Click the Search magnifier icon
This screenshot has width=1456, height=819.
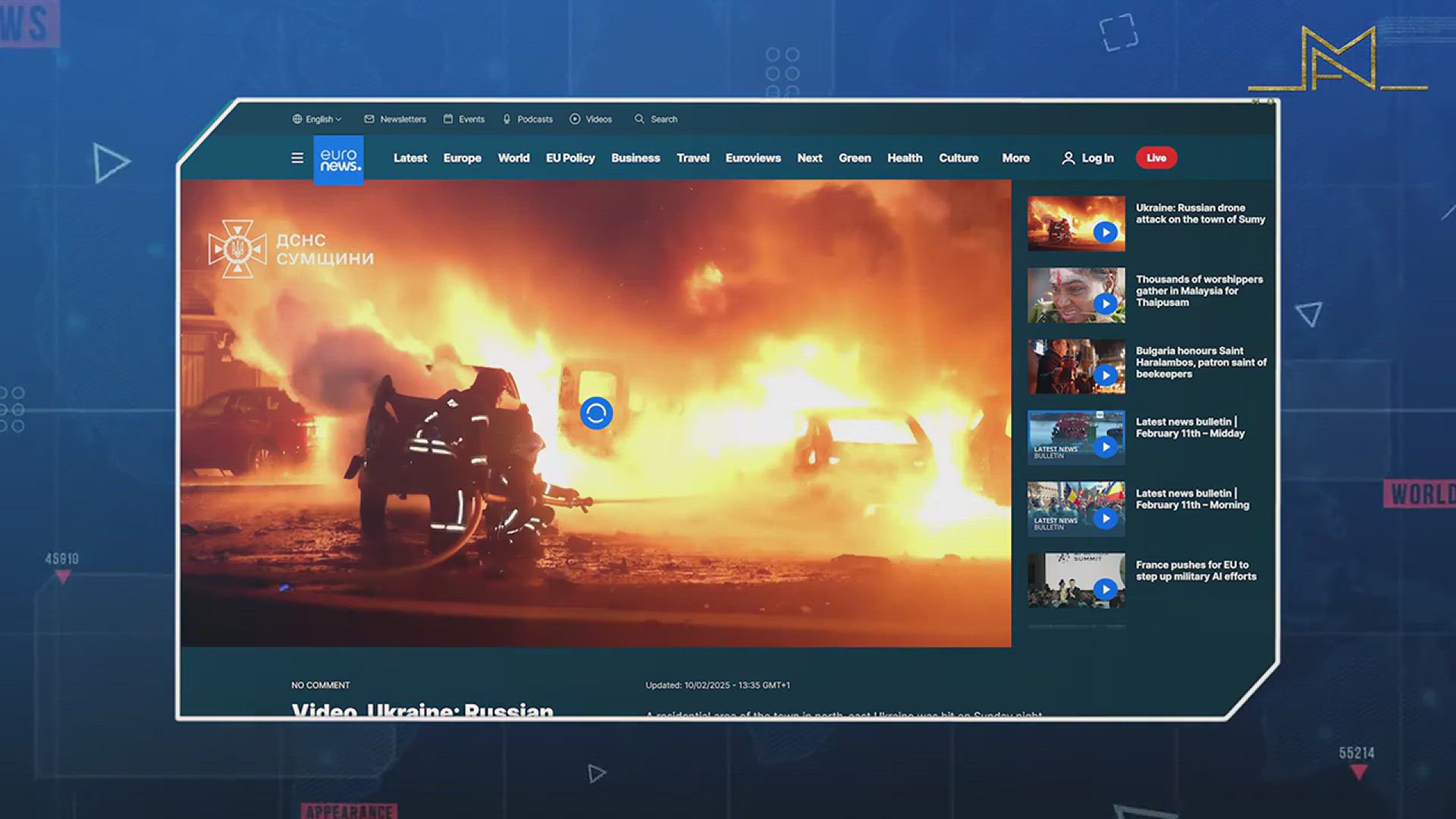click(x=639, y=119)
